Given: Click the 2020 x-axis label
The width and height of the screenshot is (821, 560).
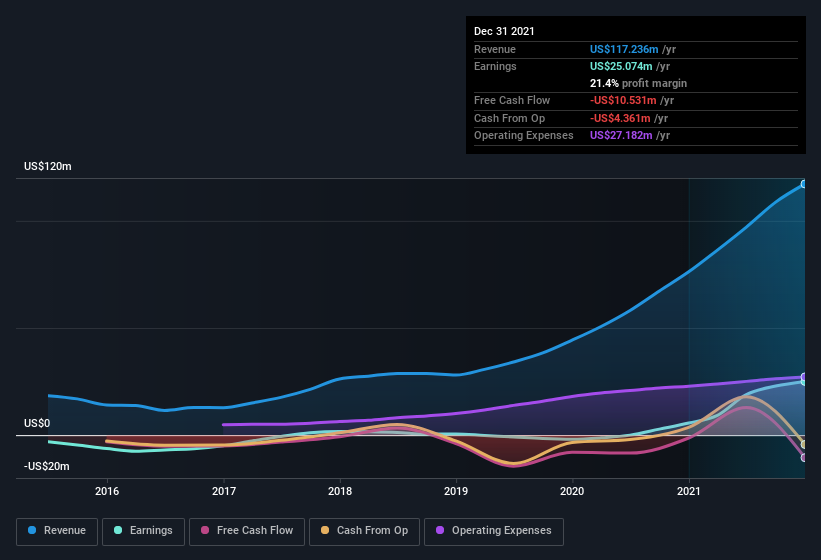Looking at the screenshot, I should tap(572, 491).
